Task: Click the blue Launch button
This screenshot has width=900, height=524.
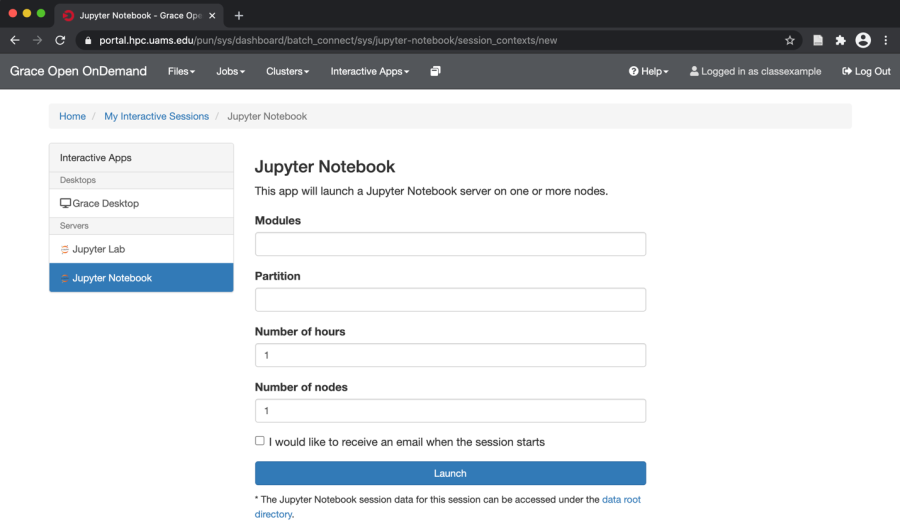Action: tap(450, 473)
